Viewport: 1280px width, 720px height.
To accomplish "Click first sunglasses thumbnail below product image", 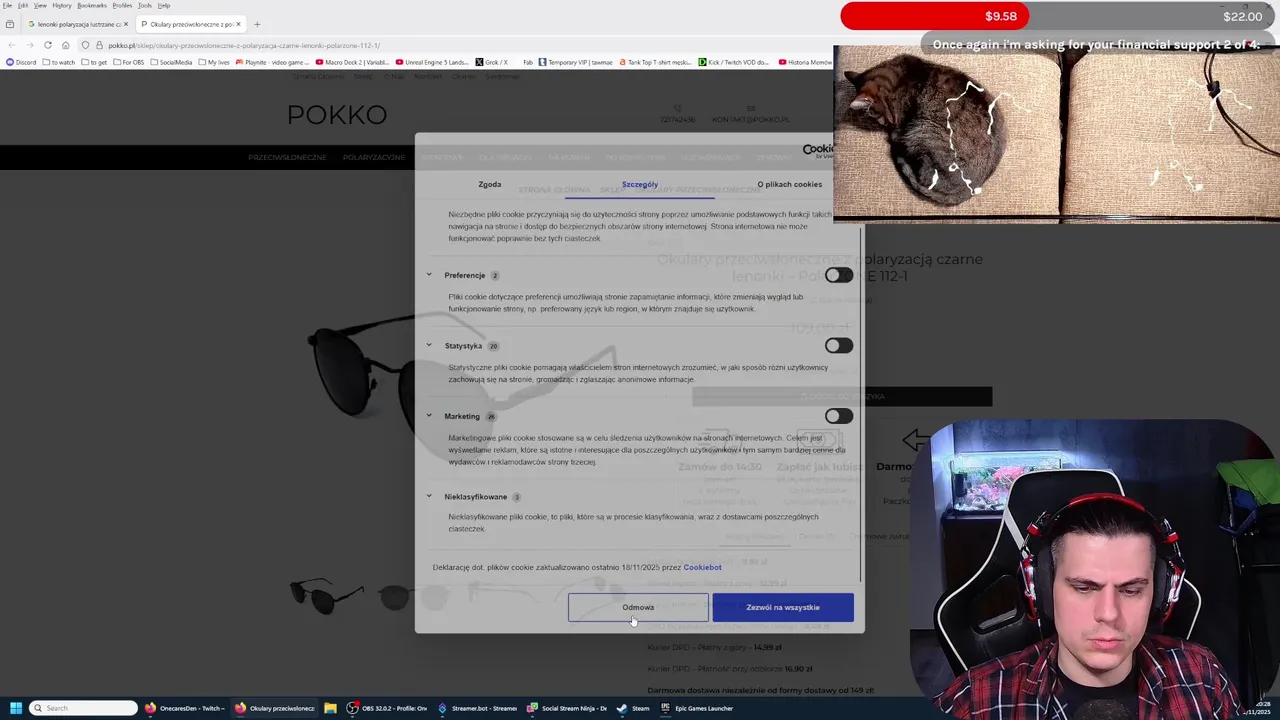I will tap(327, 595).
